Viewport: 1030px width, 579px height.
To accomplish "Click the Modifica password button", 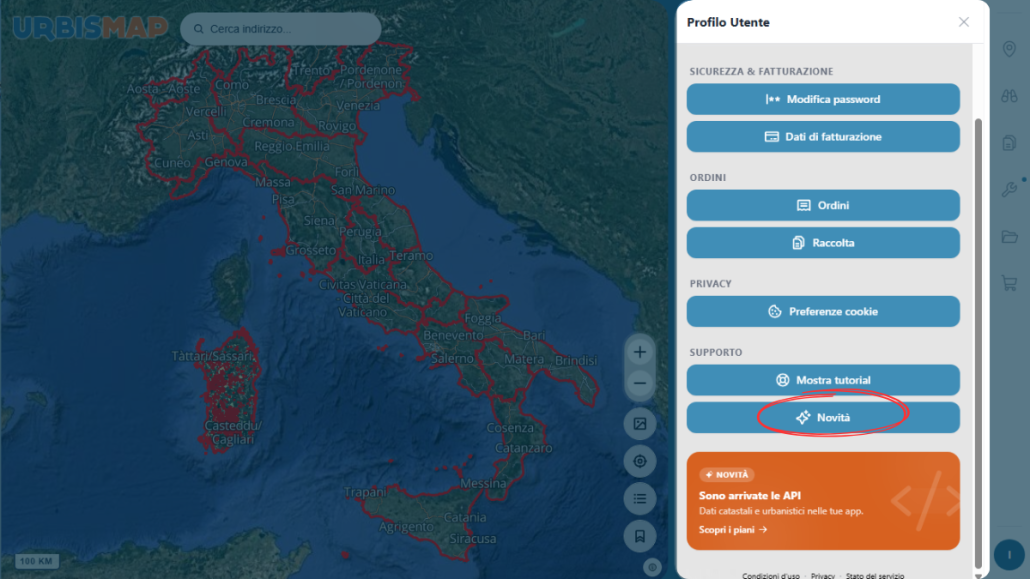I will click(823, 99).
